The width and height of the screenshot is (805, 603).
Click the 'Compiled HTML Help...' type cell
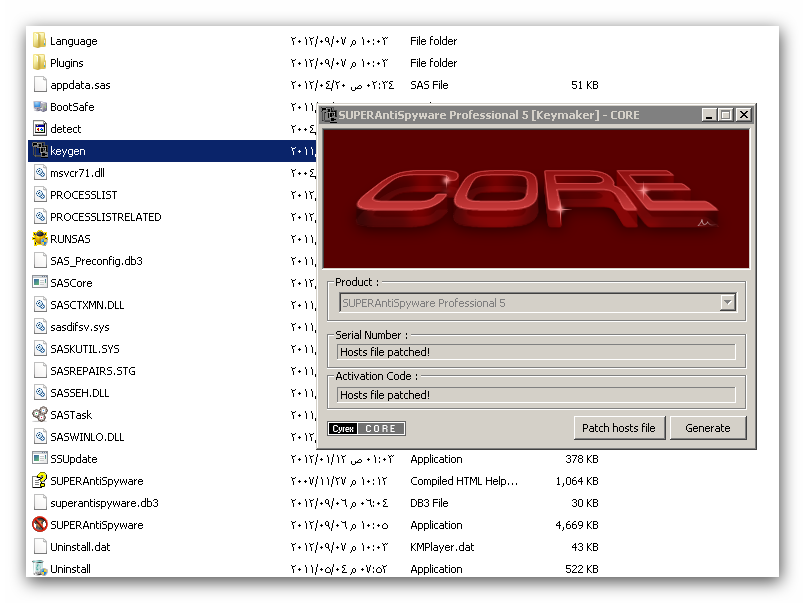(x=464, y=481)
